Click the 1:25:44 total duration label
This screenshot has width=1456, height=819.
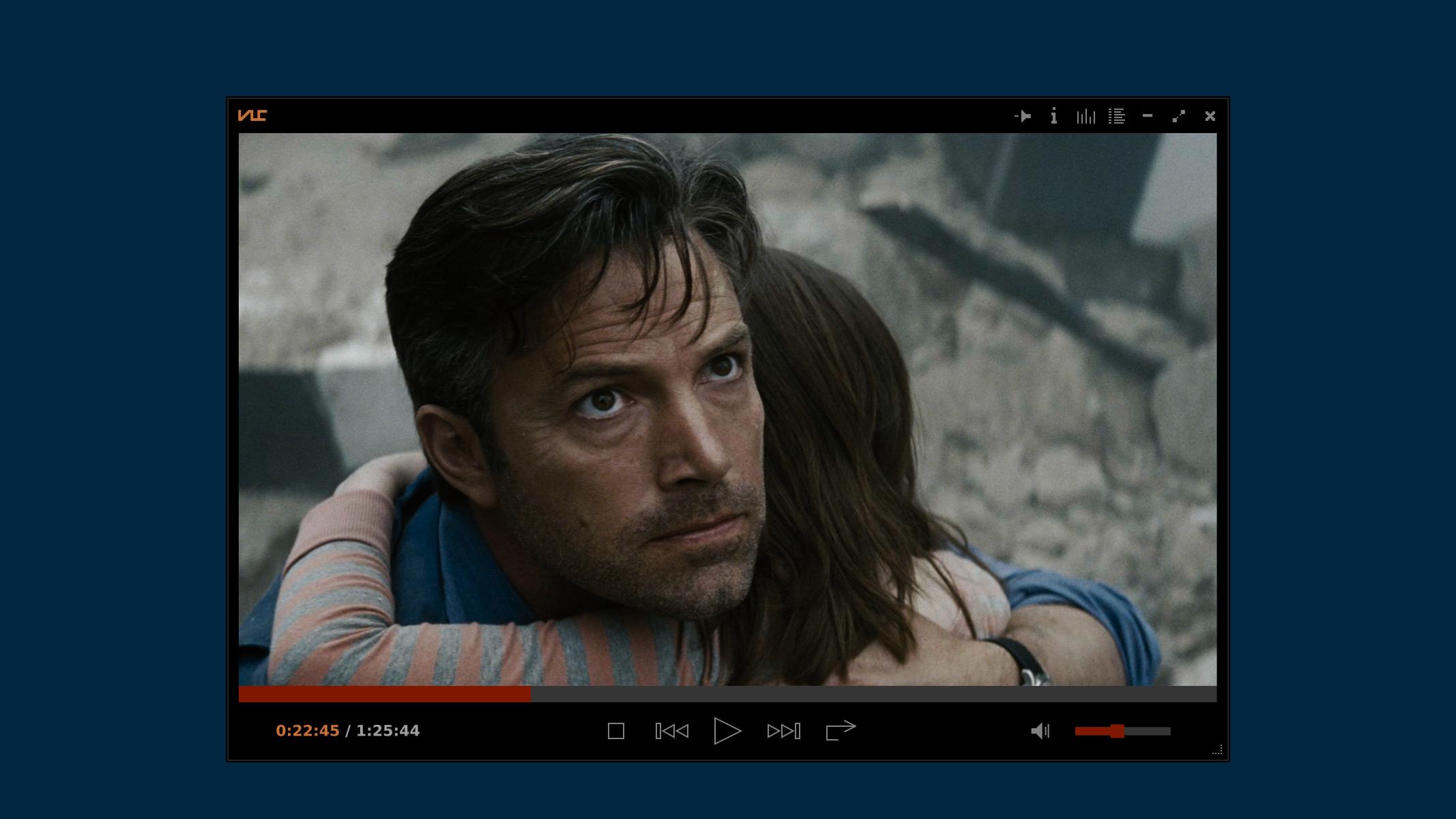[x=387, y=730]
